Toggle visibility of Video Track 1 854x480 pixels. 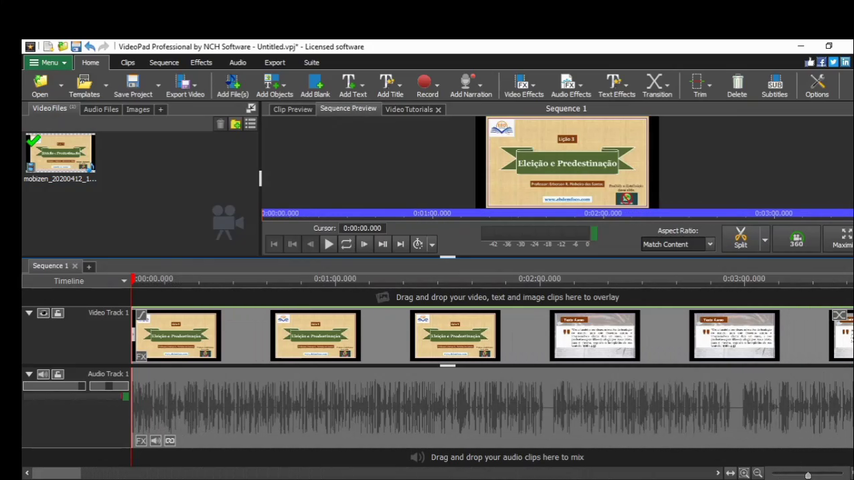pyautogui.click(x=43, y=313)
